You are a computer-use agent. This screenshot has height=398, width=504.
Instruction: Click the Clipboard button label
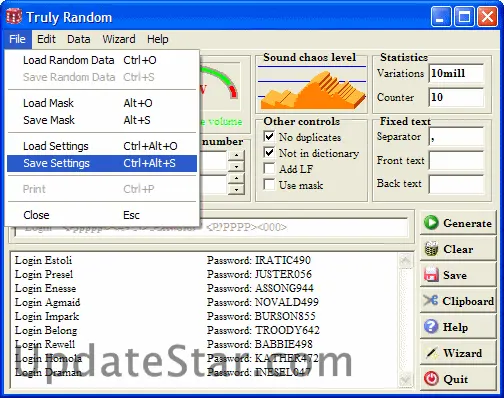click(468, 301)
